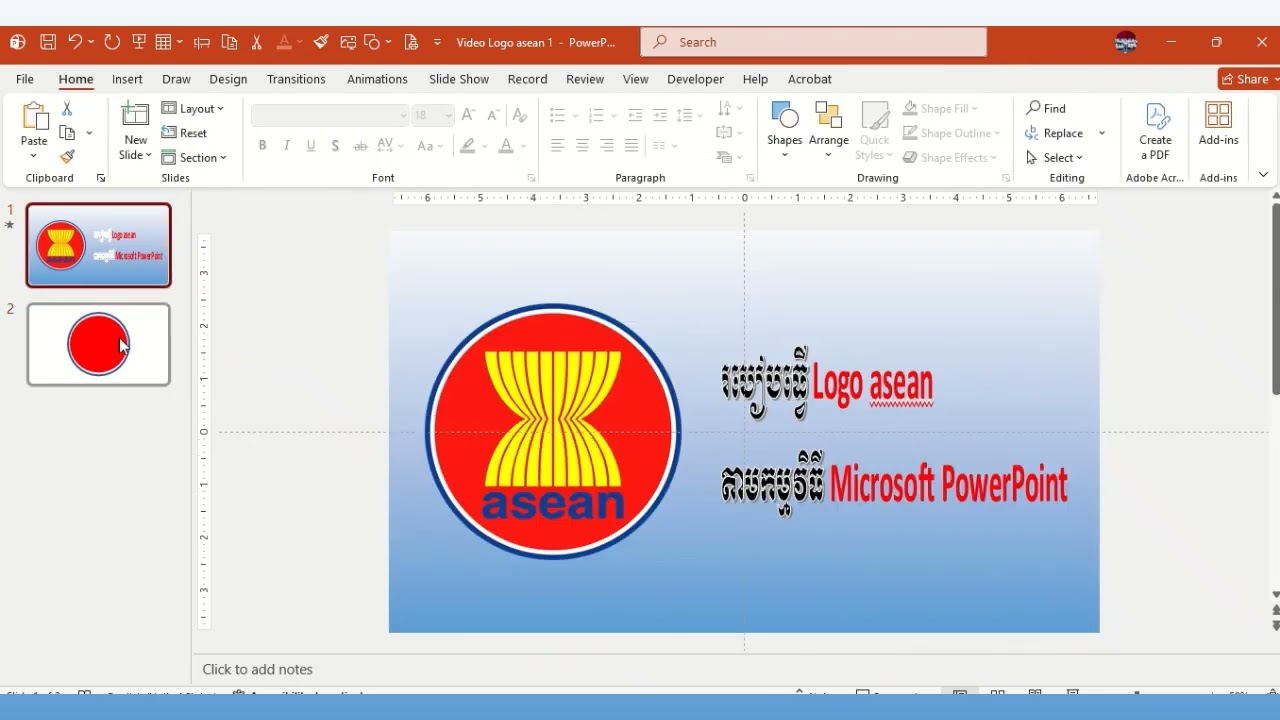Viewport: 1280px width, 720px height.
Task: Open the Shapes gallery in the Drawing group
Action: (785, 130)
